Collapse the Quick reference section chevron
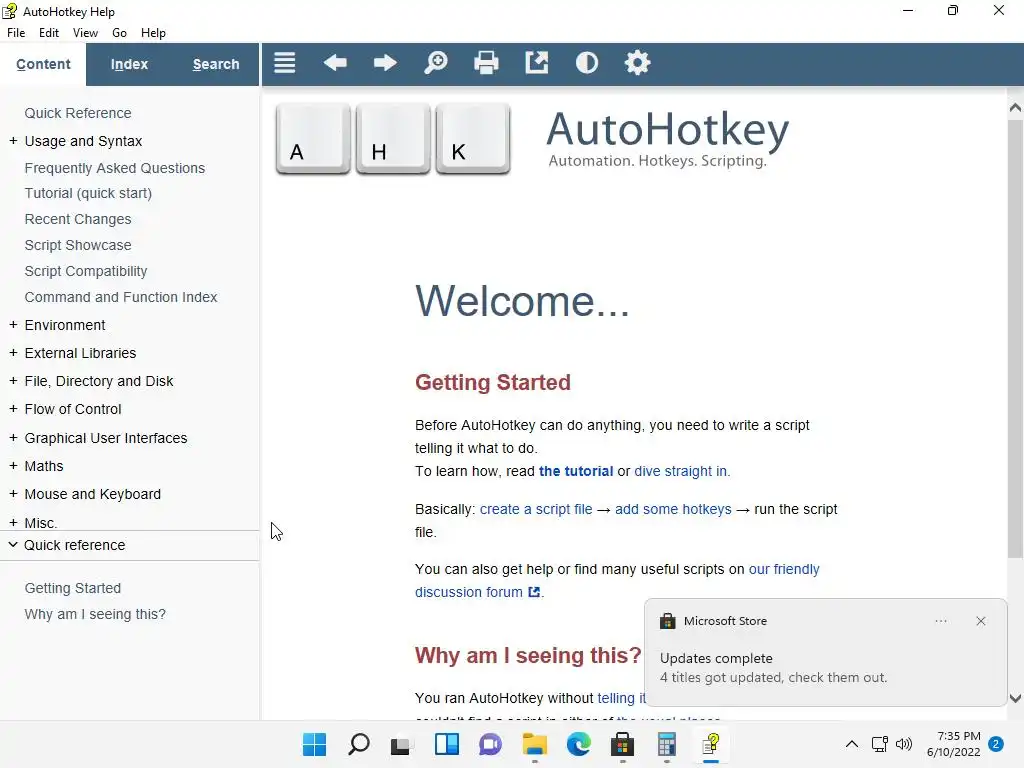Viewport: 1024px width, 768px height. point(12,544)
